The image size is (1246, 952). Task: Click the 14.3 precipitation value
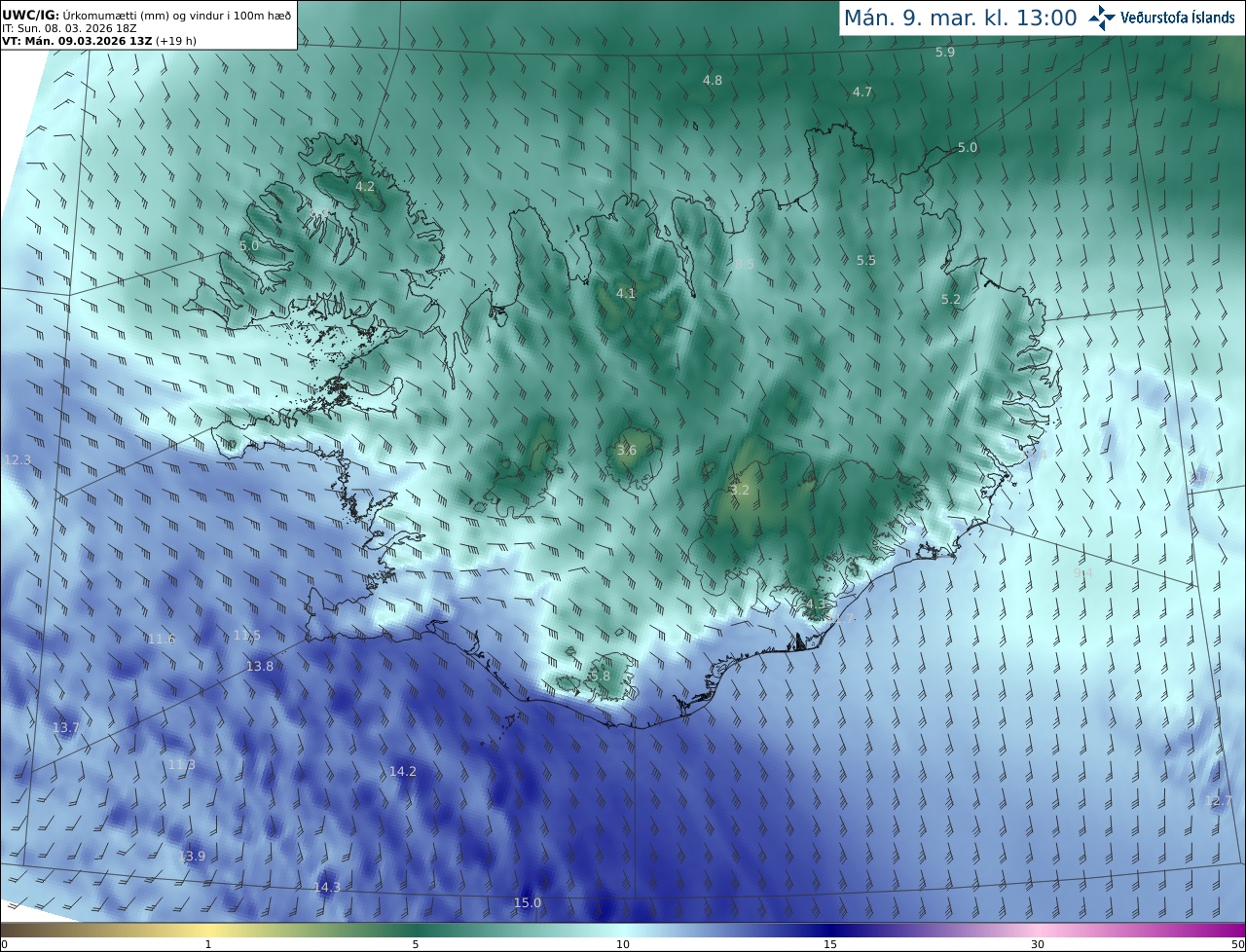point(327,887)
